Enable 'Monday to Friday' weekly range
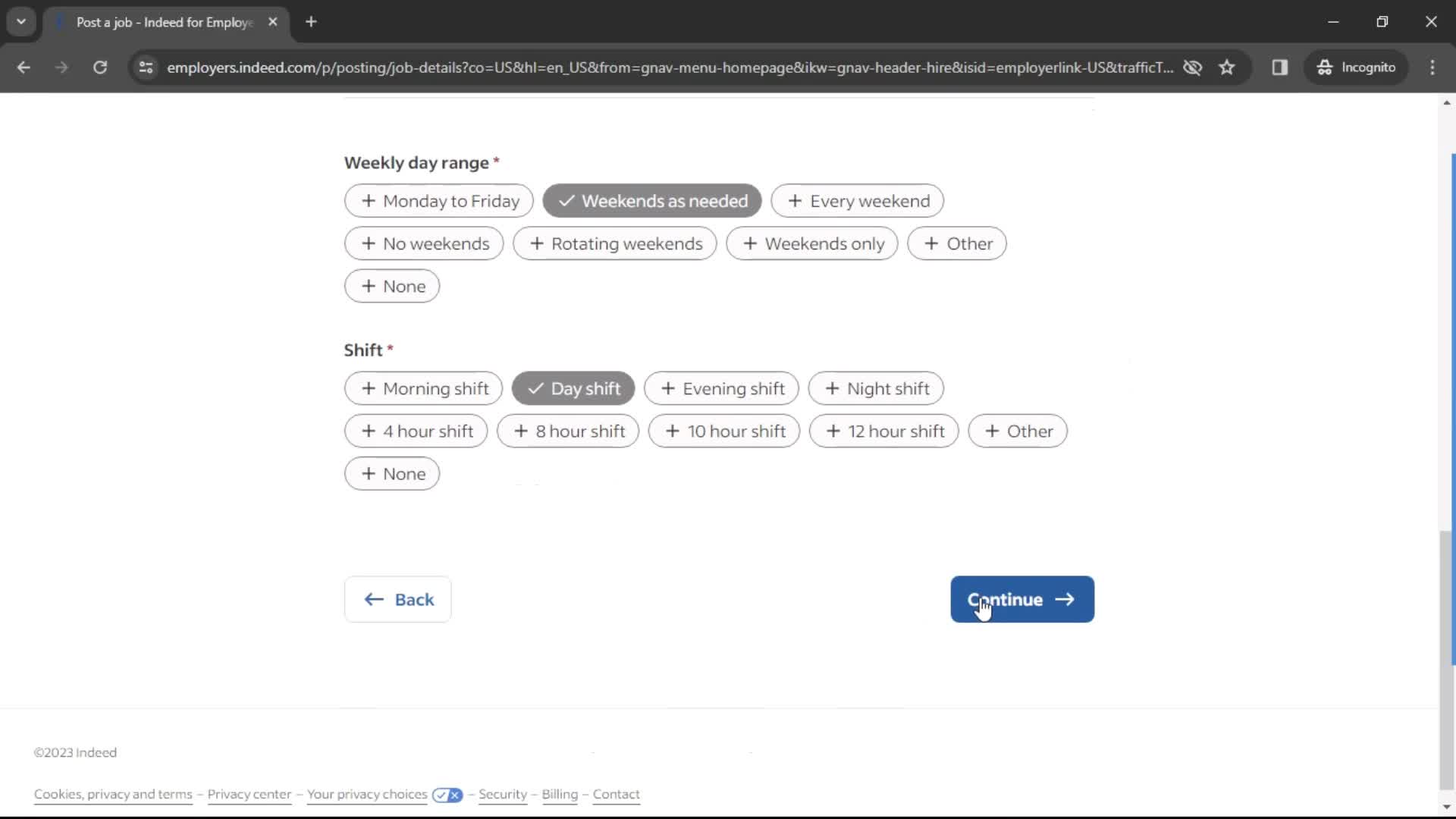This screenshot has height=819, width=1456. [x=439, y=200]
